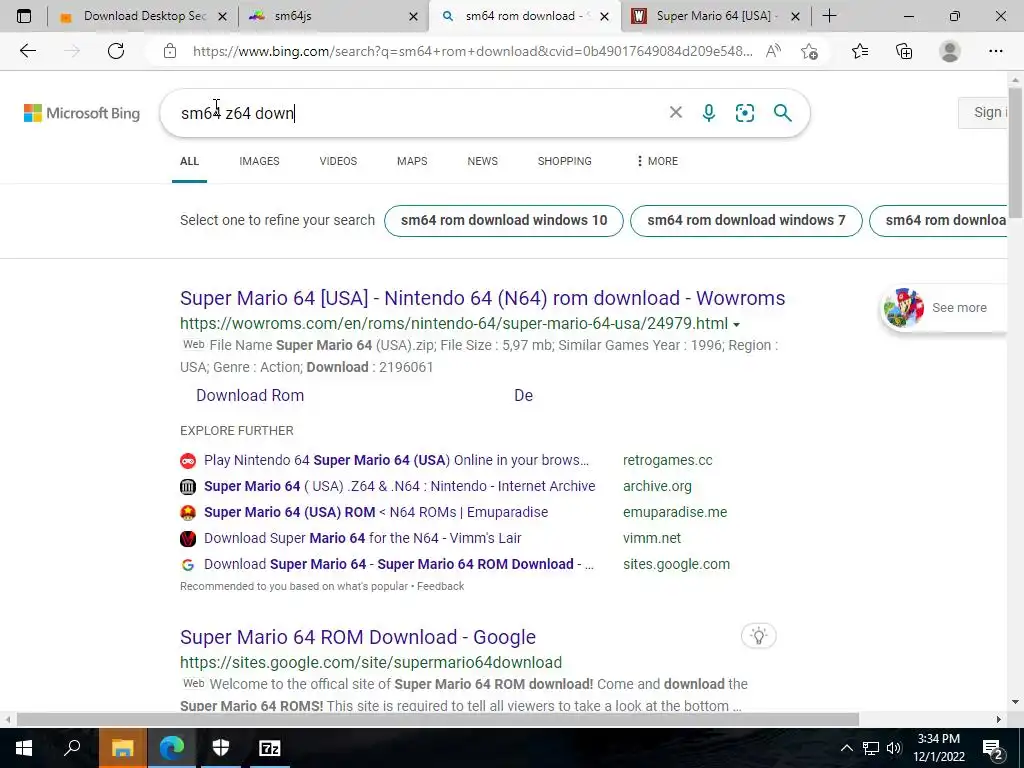Viewport: 1024px width, 768px height.
Task: Open the Favorites list icon
Action: tap(860, 51)
